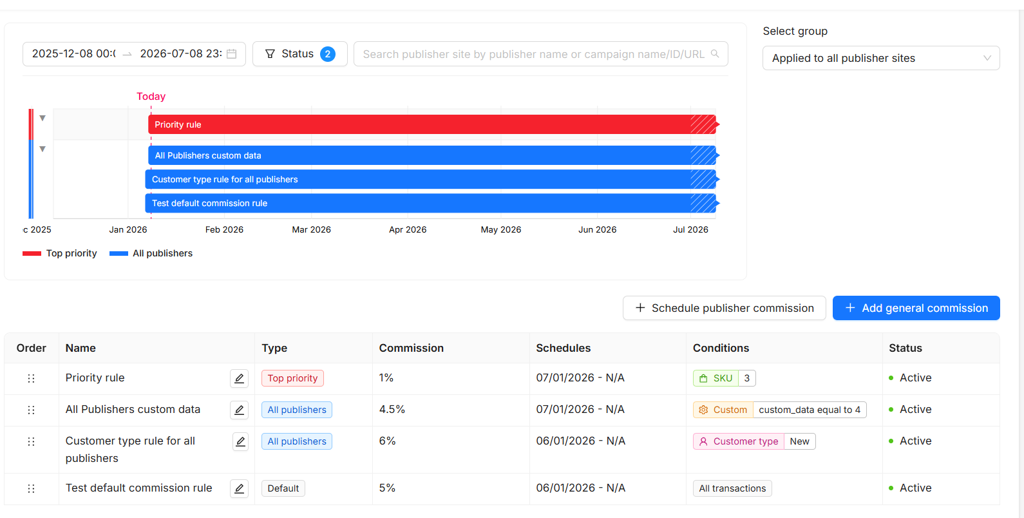Click edit pencil for All Publishers custom data
The height and width of the screenshot is (518, 1024).
click(x=239, y=410)
